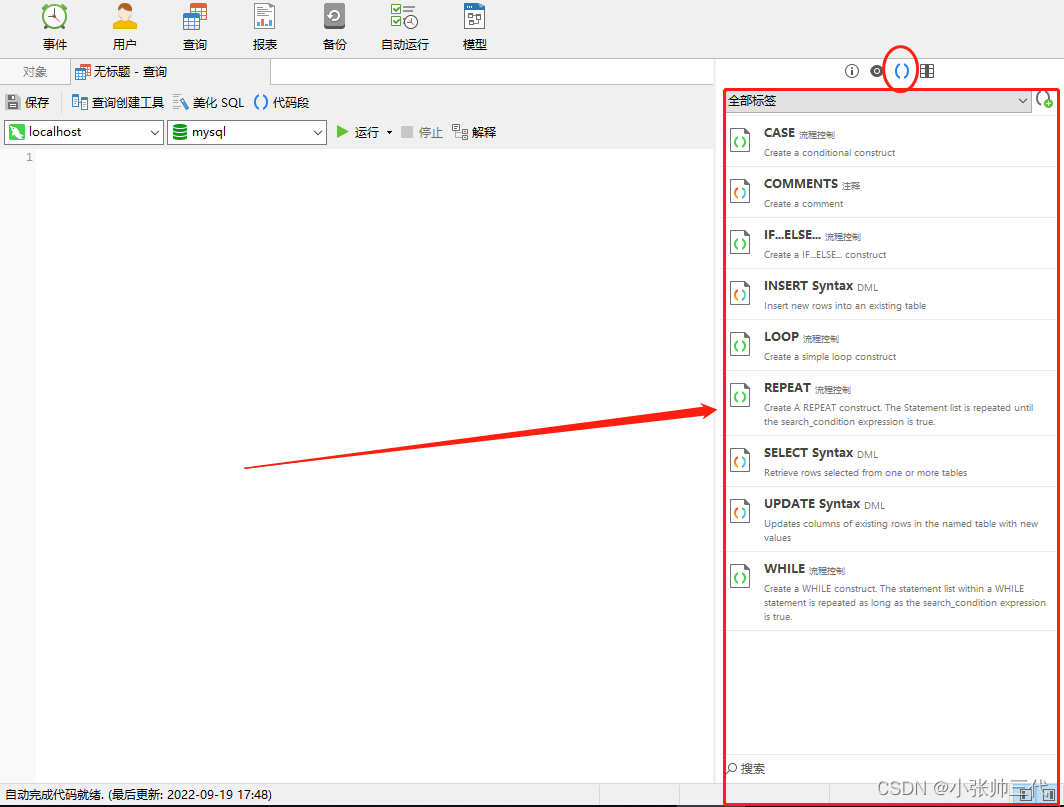Click 'Create a conditional construct' description
This screenshot has width=1064, height=807.
pyautogui.click(x=829, y=153)
